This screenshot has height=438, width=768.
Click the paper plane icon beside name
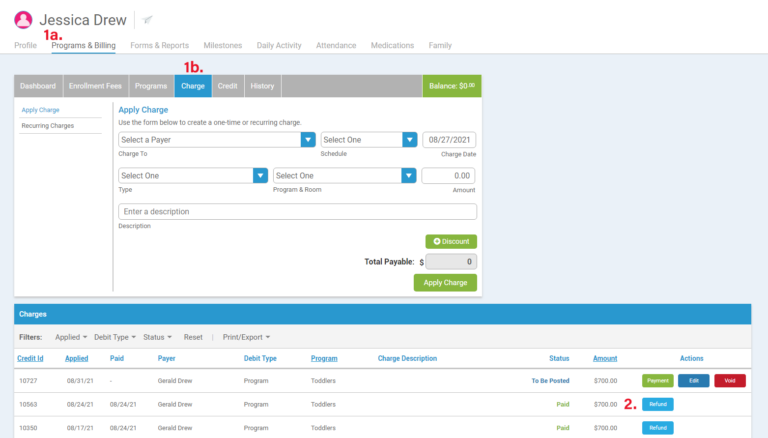[148, 20]
